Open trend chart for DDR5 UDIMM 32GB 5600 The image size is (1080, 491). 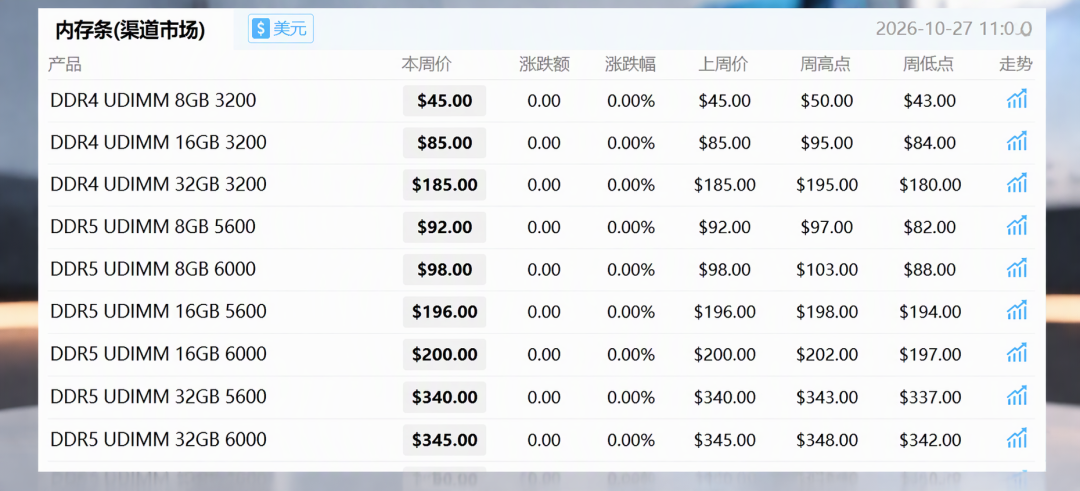tap(1017, 396)
